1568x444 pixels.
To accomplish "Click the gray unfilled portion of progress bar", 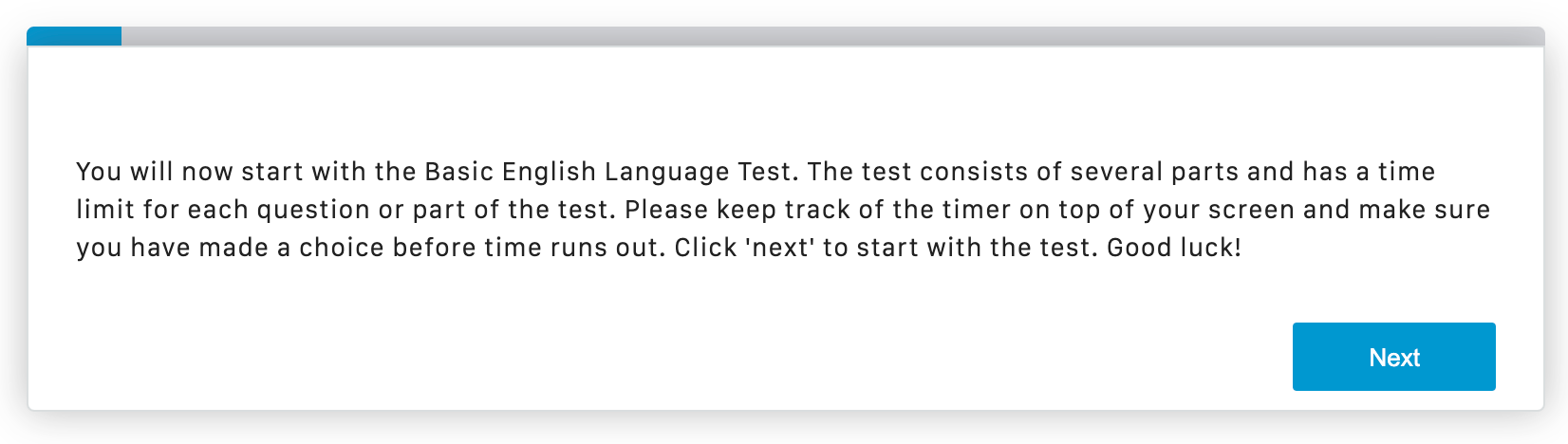I will point(832,36).
